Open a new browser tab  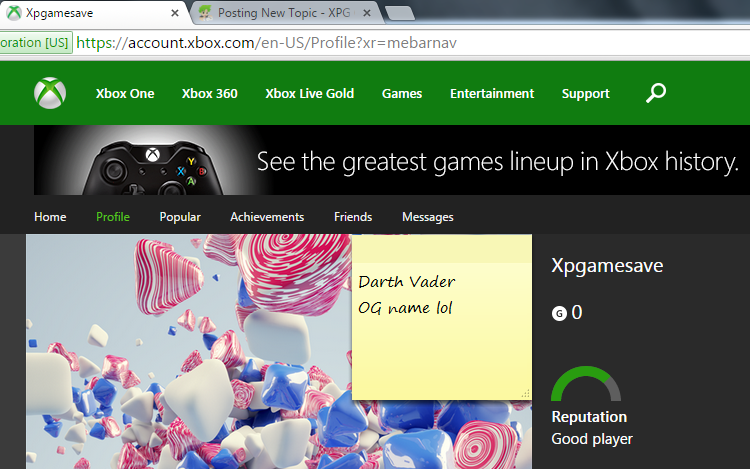pyautogui.click(x=400, y=13)
